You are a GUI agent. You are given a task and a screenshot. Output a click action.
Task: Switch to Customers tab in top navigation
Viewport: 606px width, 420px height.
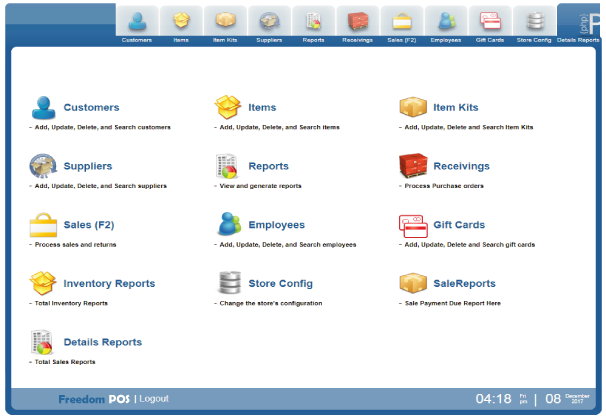click(137, 24)
